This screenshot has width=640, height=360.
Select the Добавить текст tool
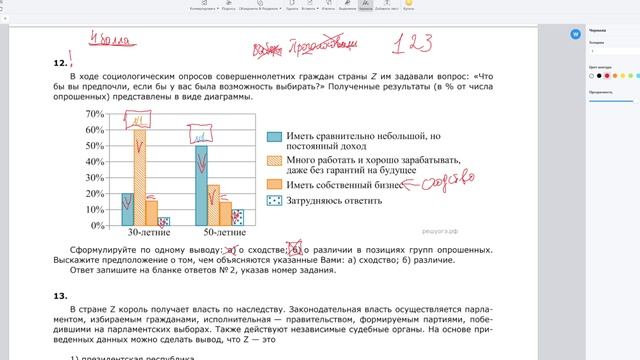tap(387, 5)
